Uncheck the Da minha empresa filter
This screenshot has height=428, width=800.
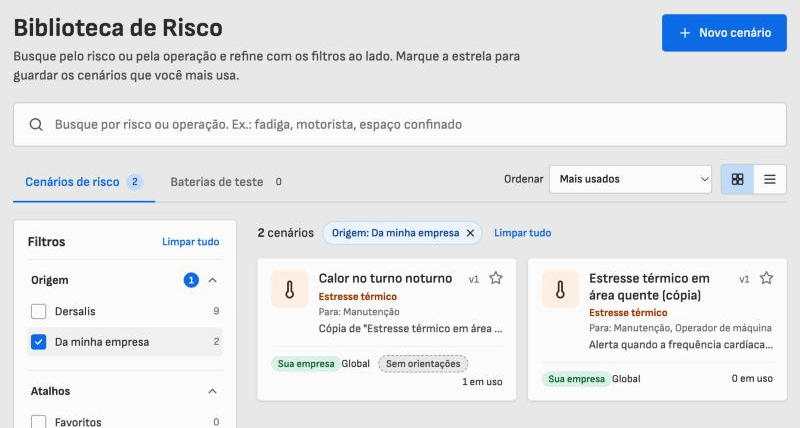tap(38, 342)
